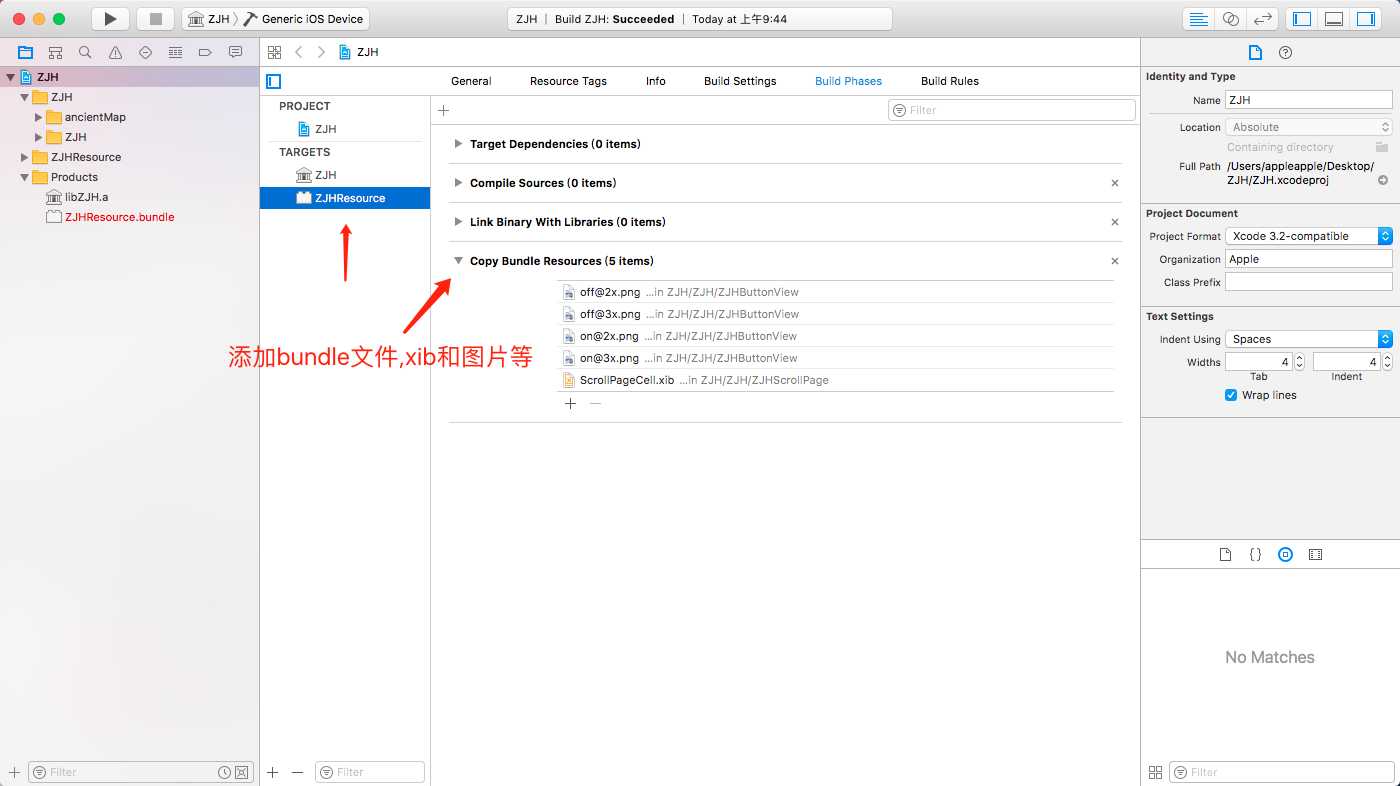Viewport: 1400px width, 786px height.
Task: Remove the selected target with minus
Action: click(297, 772)
